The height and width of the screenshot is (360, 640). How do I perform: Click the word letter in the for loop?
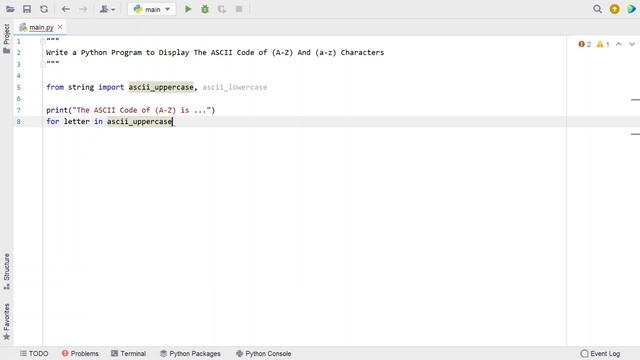point(76,121)
